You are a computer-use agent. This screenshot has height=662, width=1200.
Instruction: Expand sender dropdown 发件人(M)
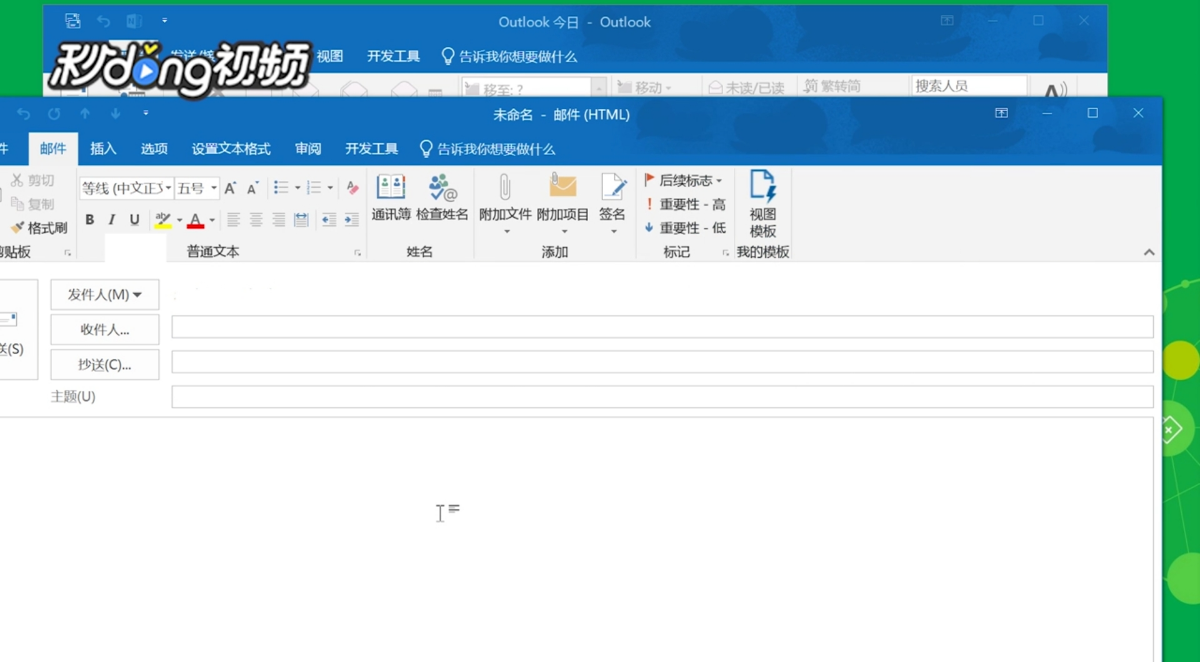coord(105,295)
